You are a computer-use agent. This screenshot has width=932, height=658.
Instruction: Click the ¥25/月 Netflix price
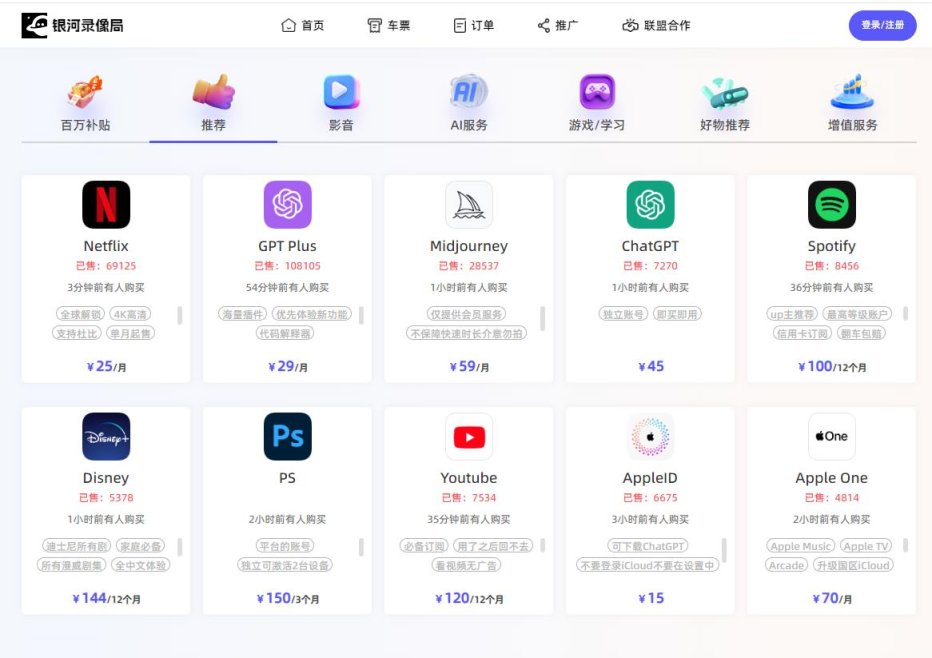(x=106, y=366)
